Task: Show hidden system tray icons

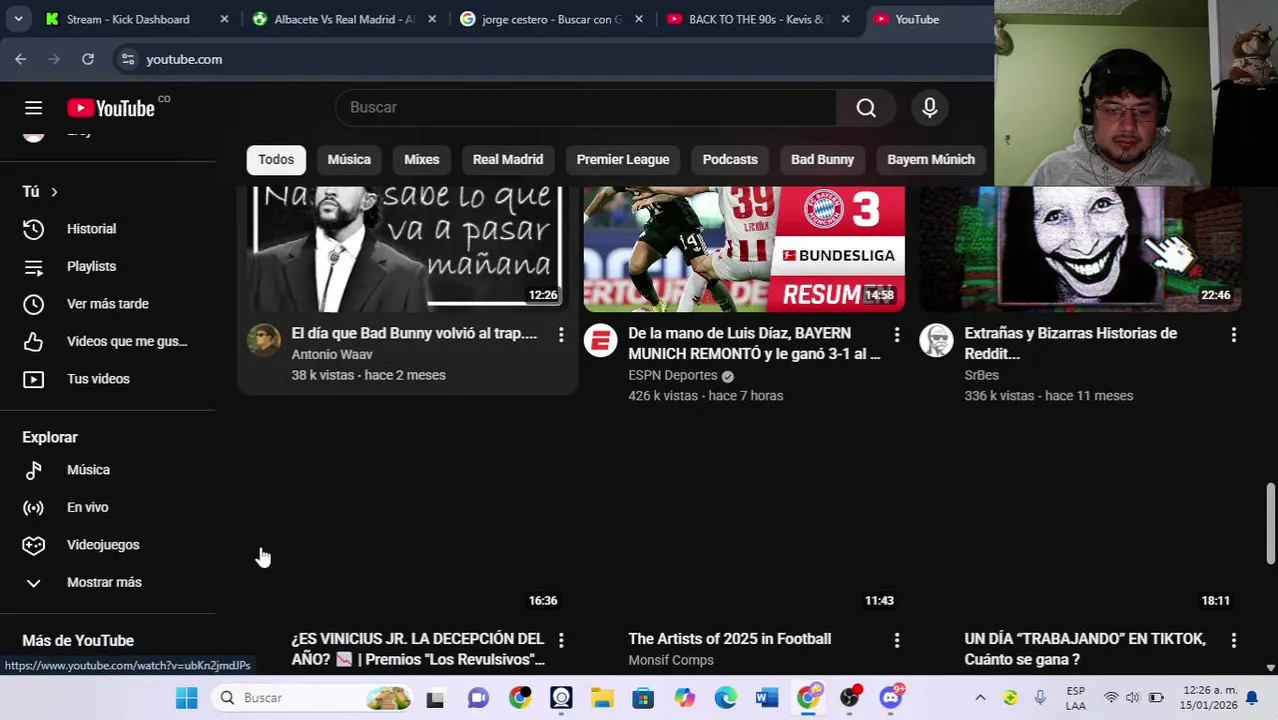Action: pos(980,698)
